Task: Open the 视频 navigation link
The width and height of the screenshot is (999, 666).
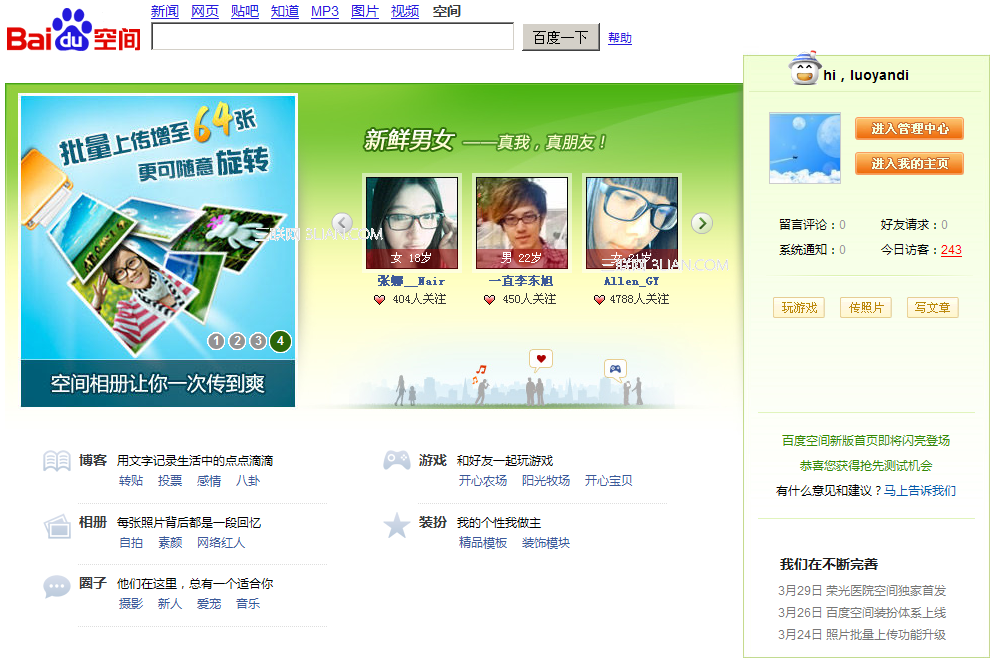Action: (405, 11)
